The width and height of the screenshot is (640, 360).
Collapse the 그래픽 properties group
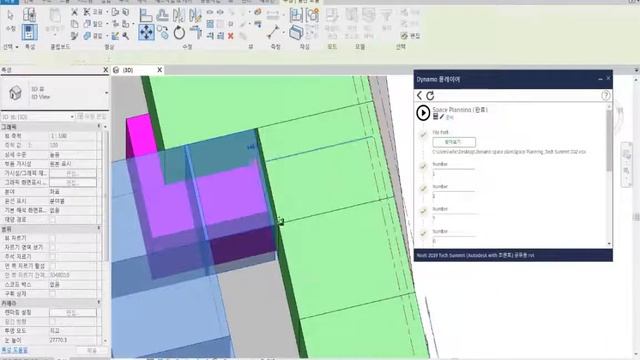[x=99, y=127]
